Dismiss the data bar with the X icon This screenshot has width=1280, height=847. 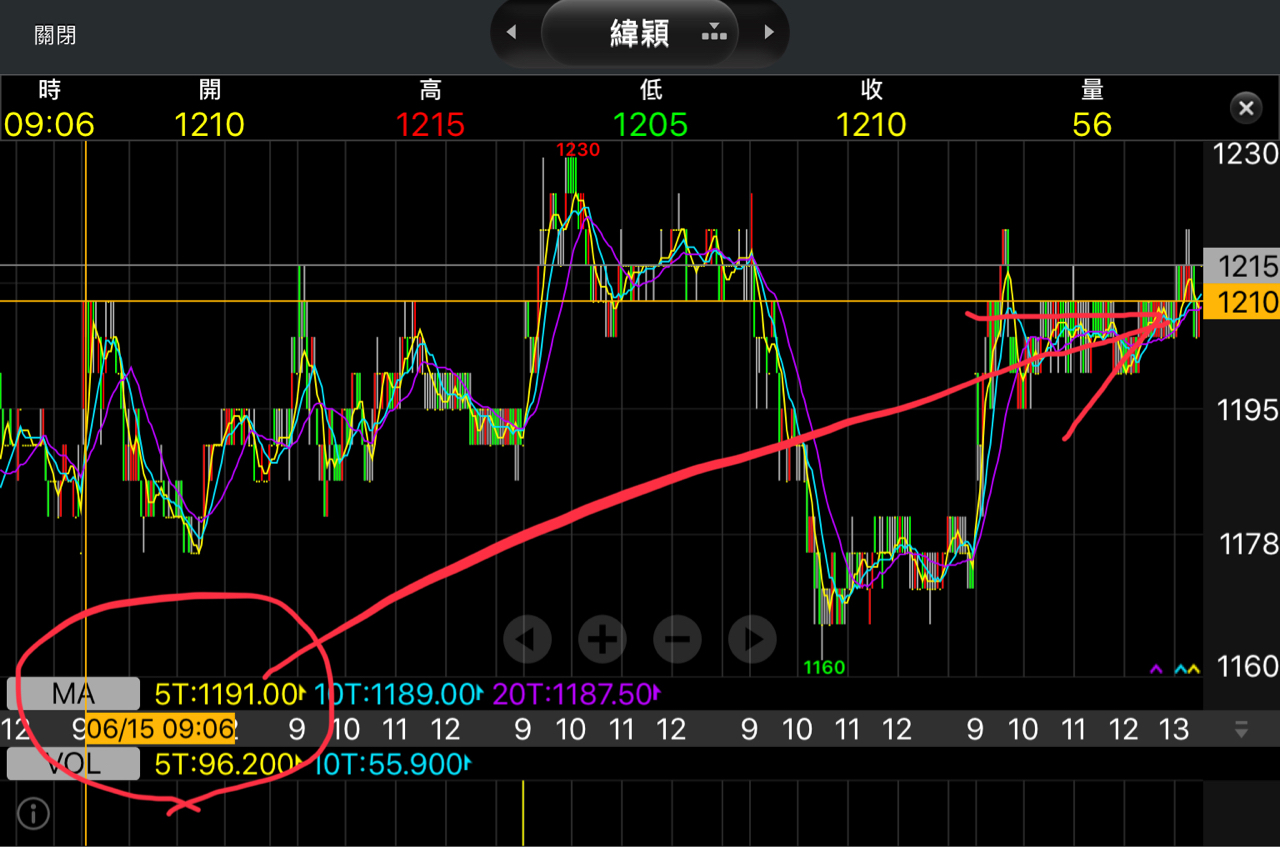pyautogui.click(x=1246, y=108)
